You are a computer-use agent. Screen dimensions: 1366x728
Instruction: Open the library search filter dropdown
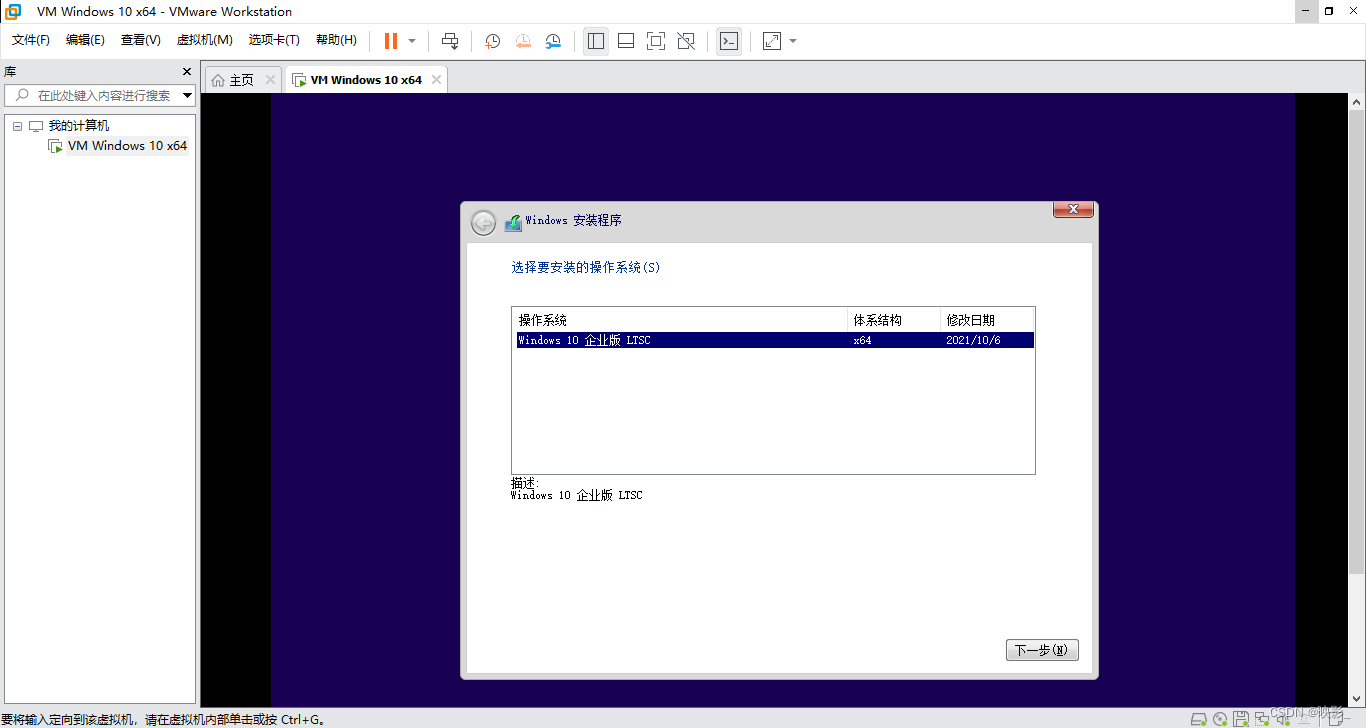coord(187,96)
